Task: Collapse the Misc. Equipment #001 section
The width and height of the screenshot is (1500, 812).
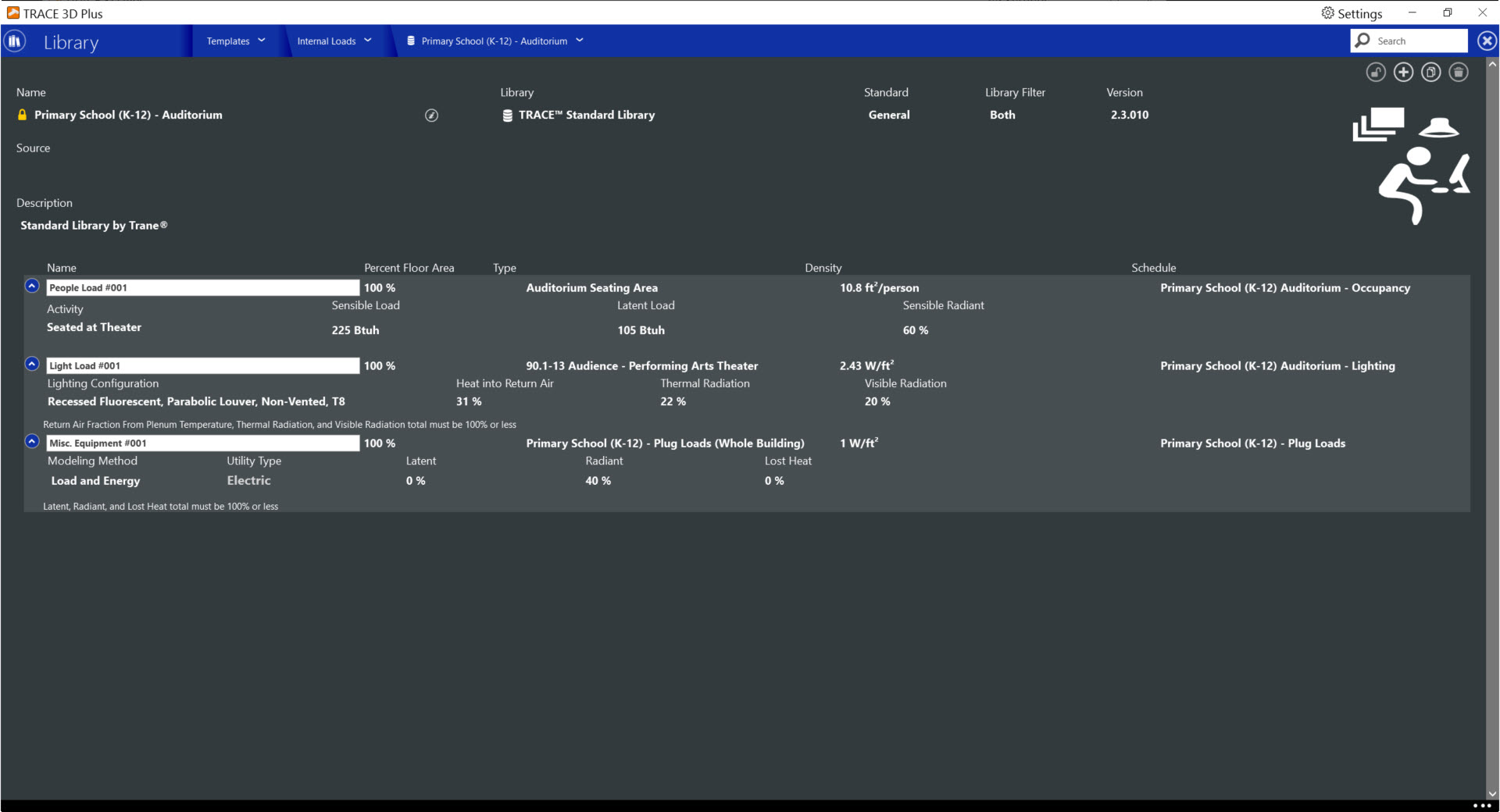Action: [31, 441]
